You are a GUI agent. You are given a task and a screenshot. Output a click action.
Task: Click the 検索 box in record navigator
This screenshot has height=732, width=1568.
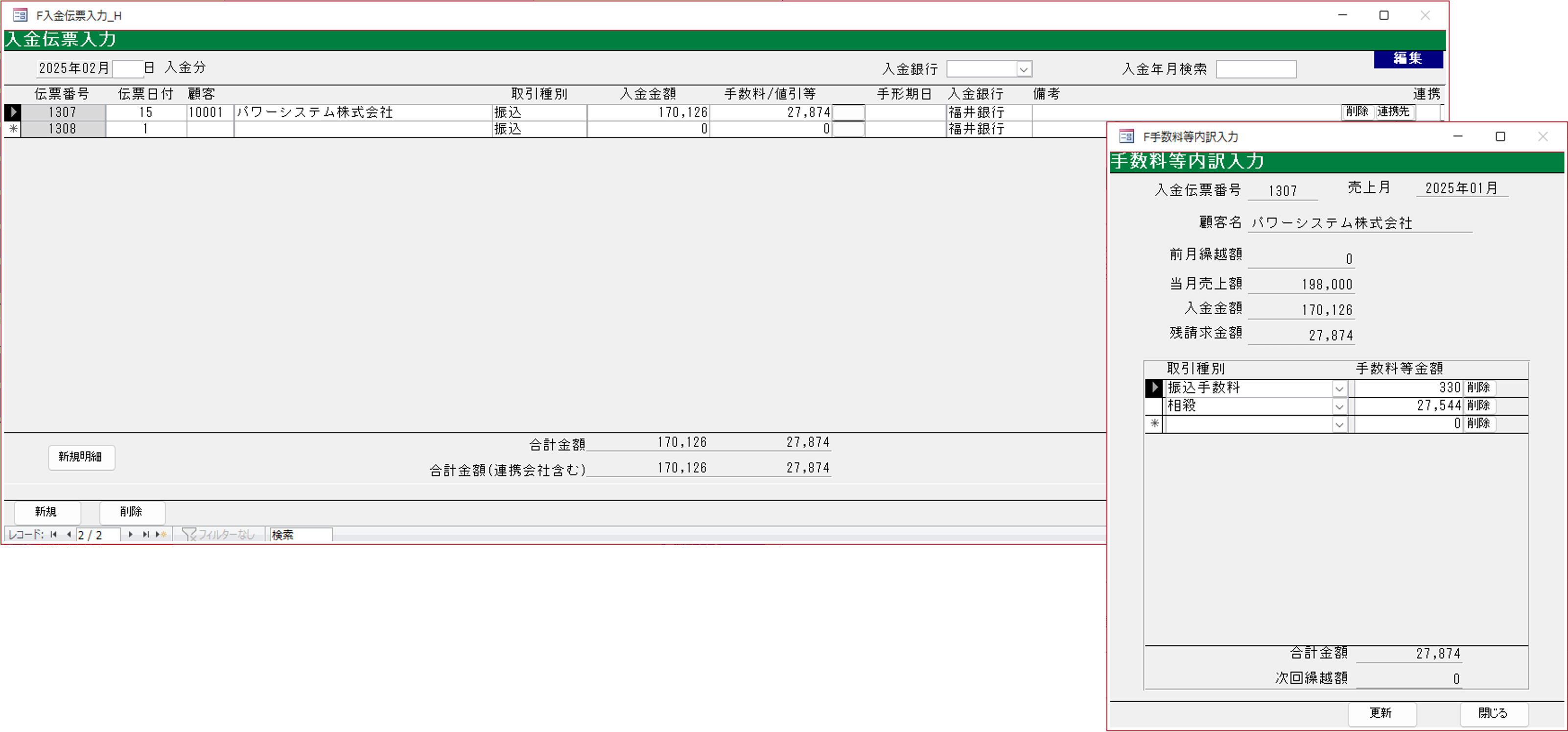pyautogui.click(x=301, y=535)
